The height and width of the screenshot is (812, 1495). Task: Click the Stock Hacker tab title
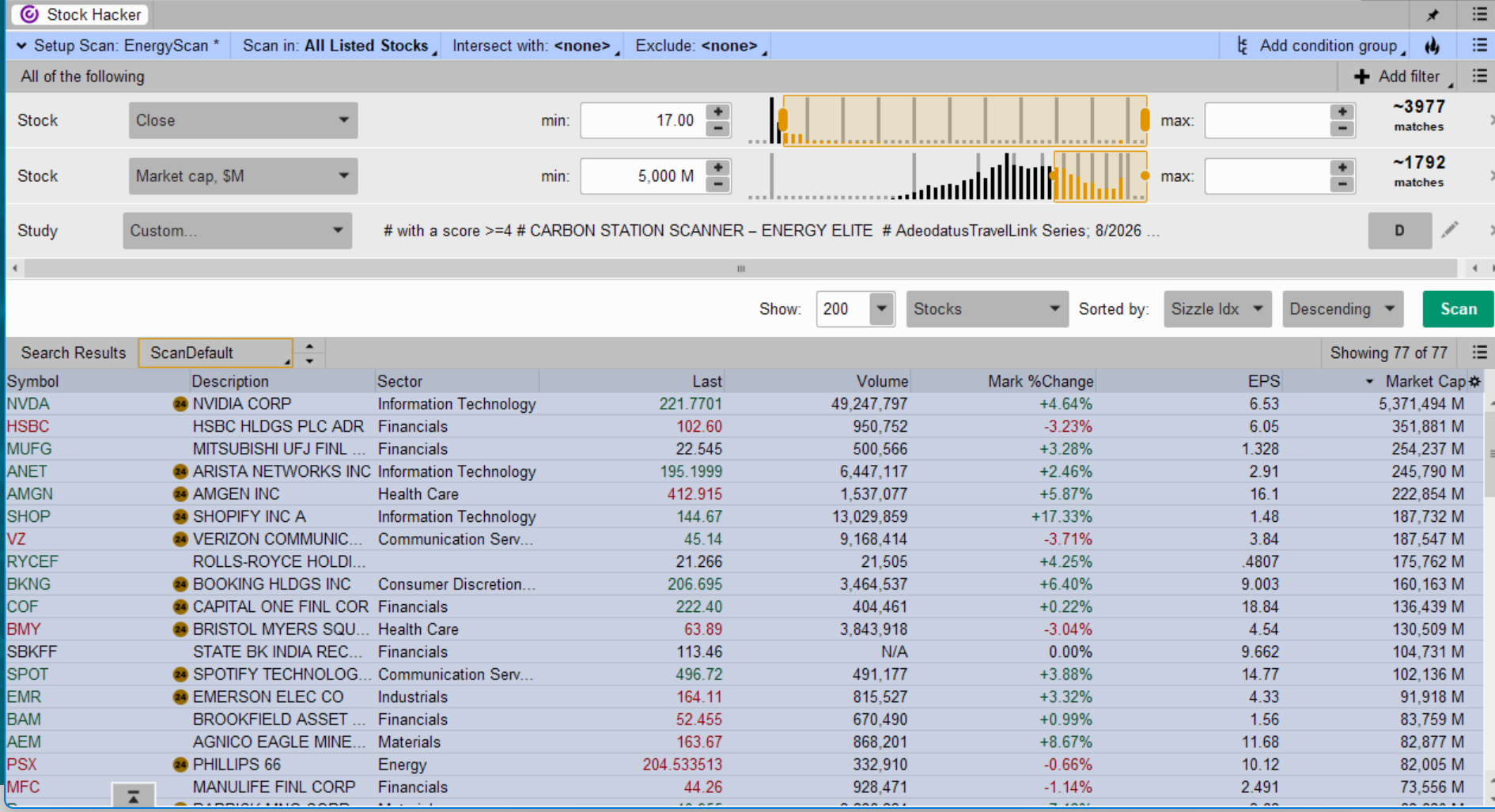coord(93,14)
